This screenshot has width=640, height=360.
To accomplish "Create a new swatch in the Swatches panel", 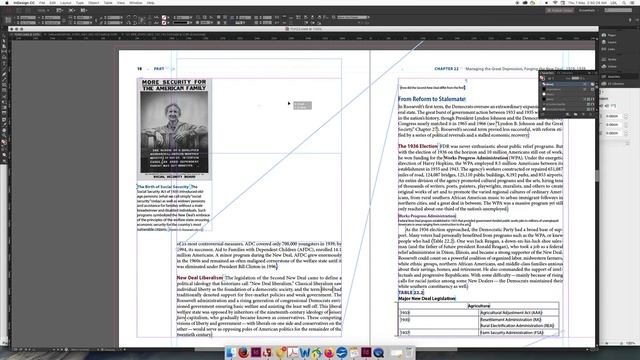I will pos(583,115).
